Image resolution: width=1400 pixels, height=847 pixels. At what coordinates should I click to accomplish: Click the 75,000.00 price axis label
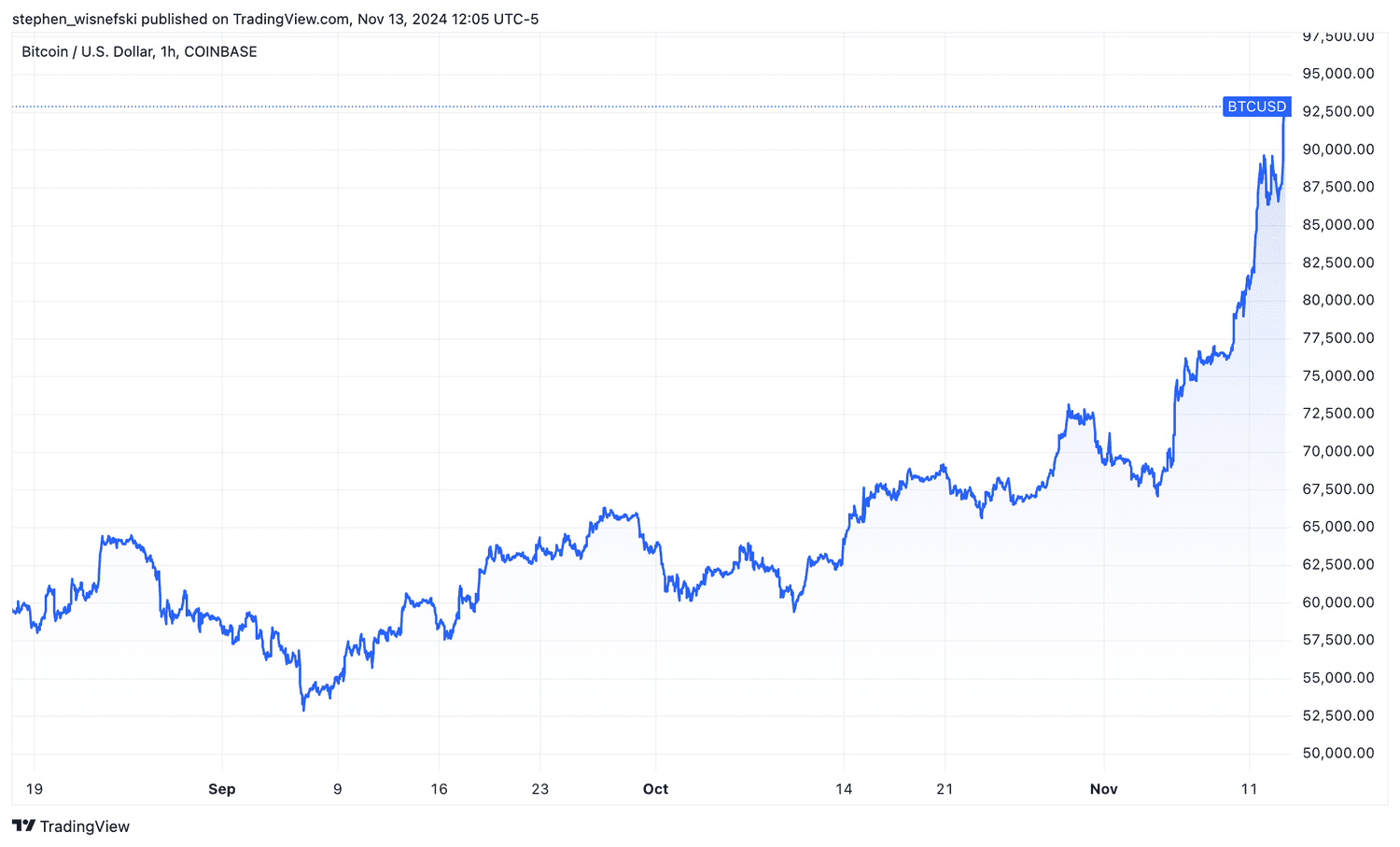(1338, 375)
